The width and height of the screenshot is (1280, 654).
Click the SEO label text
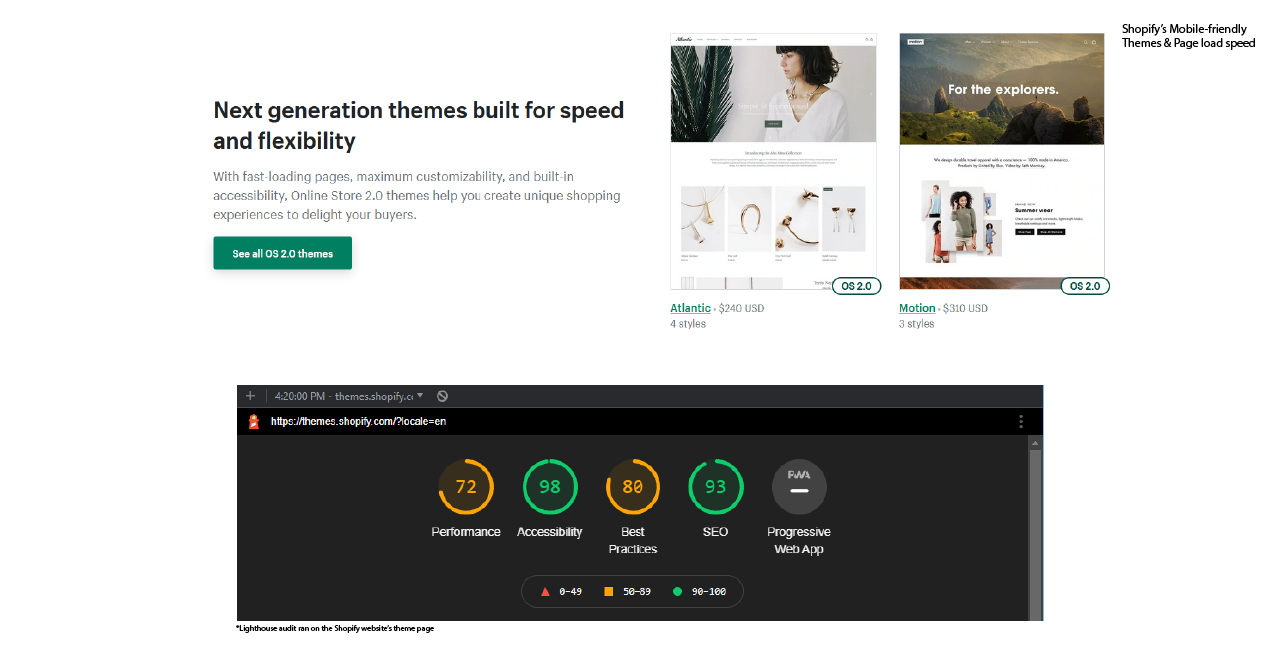(716, 532)
